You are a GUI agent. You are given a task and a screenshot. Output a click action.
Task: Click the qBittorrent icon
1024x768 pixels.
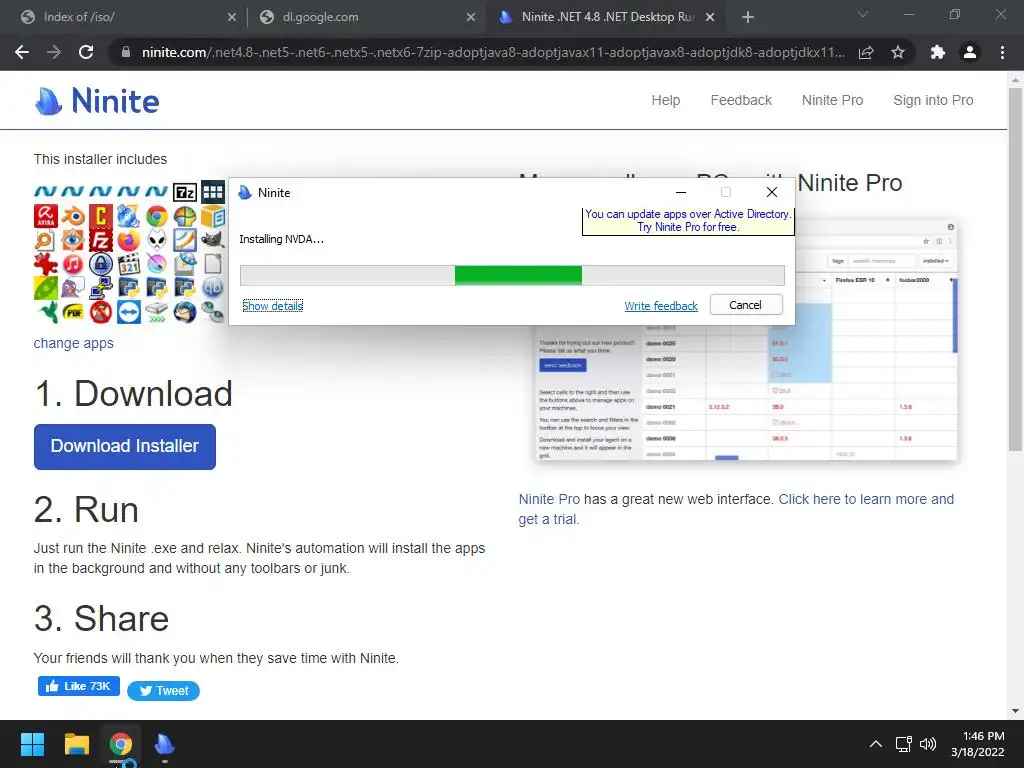pyautogui.click(x=213, y=288)
